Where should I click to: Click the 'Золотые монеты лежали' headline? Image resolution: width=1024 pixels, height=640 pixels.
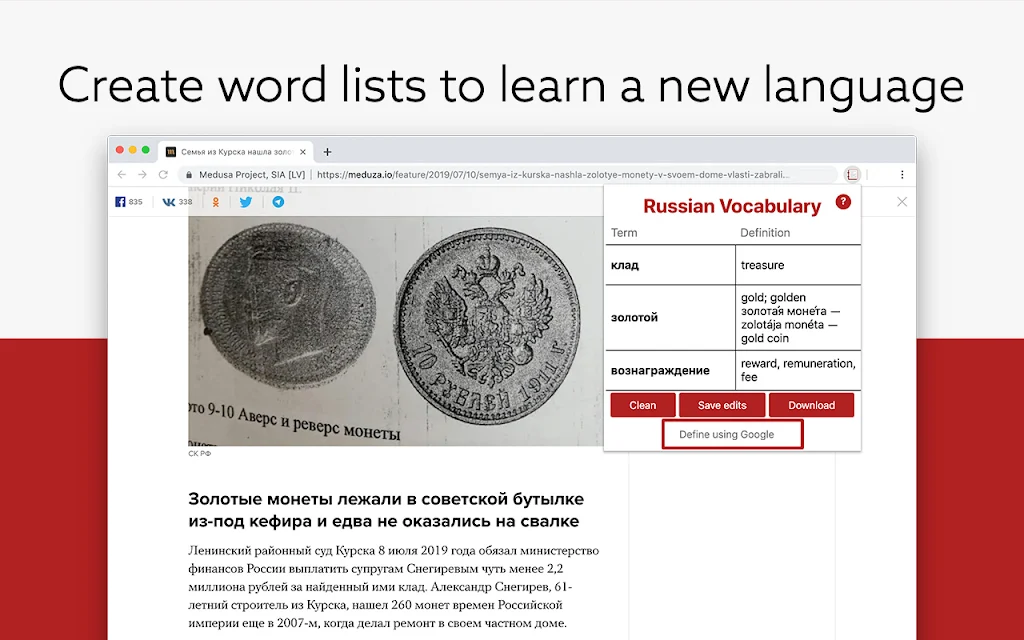pyautogui.click(x=386, y=510)
